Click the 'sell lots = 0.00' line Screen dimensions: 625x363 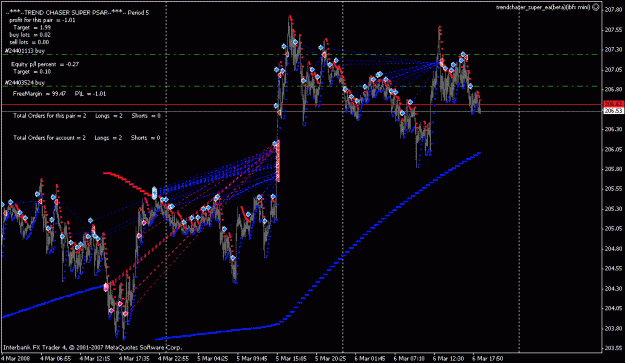(29, 42)
